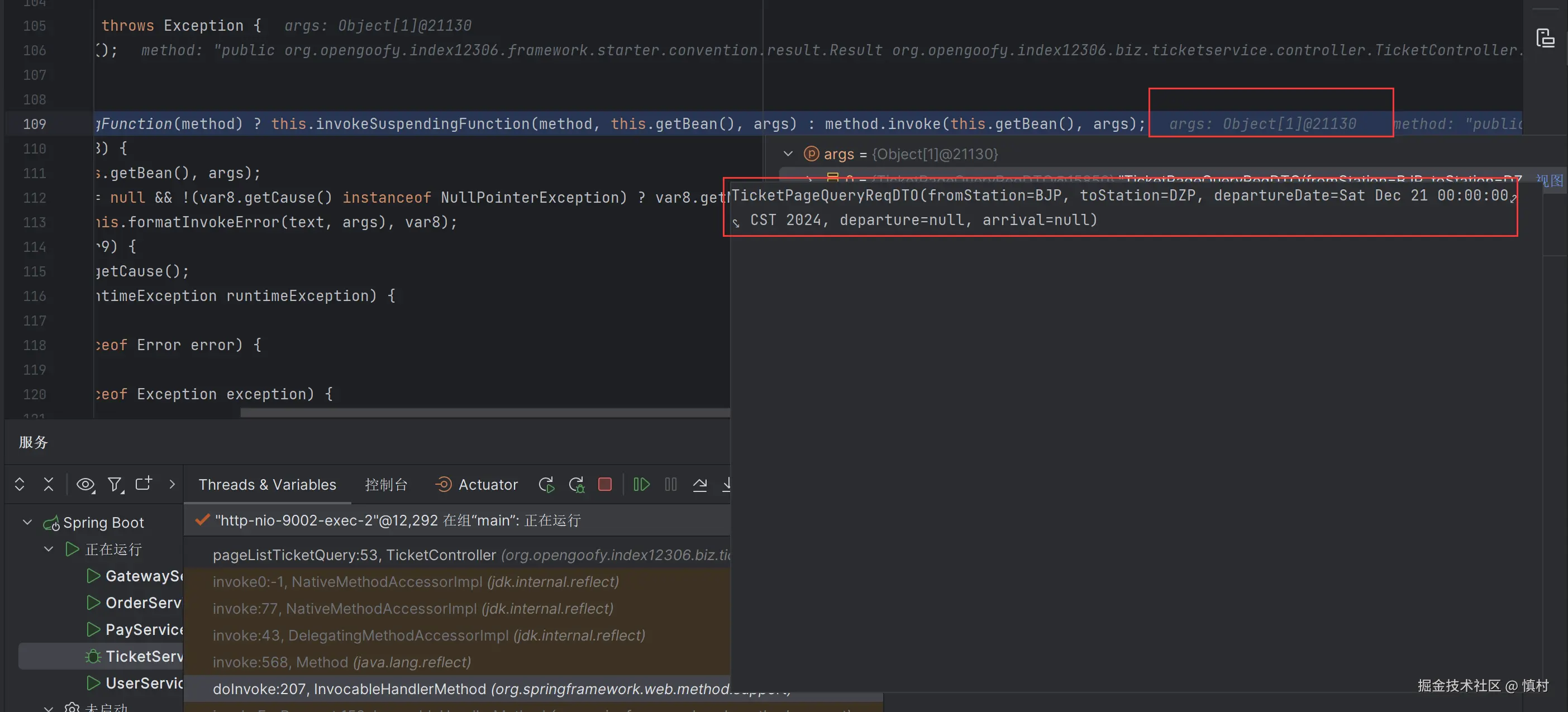Select the TicketService entry in services tree
This screenshot has height=712, width=1568.
(144, 656)
